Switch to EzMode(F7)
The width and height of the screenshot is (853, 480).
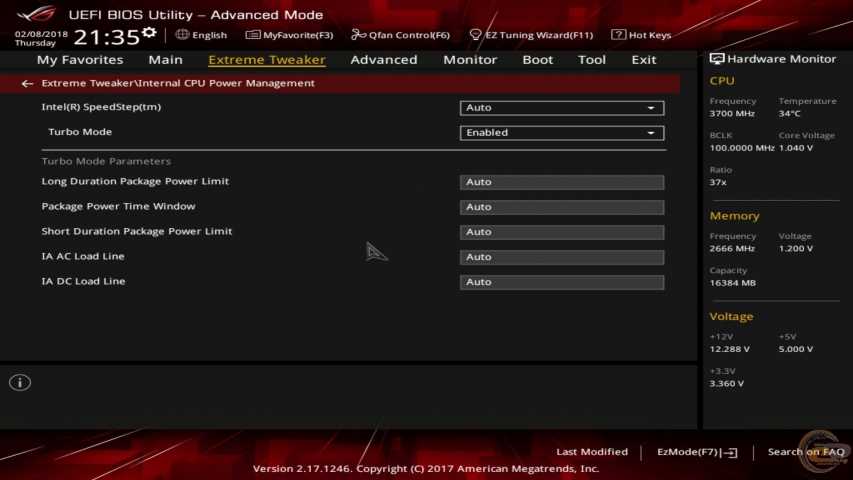pyautogui.click(x=697, y=452)
